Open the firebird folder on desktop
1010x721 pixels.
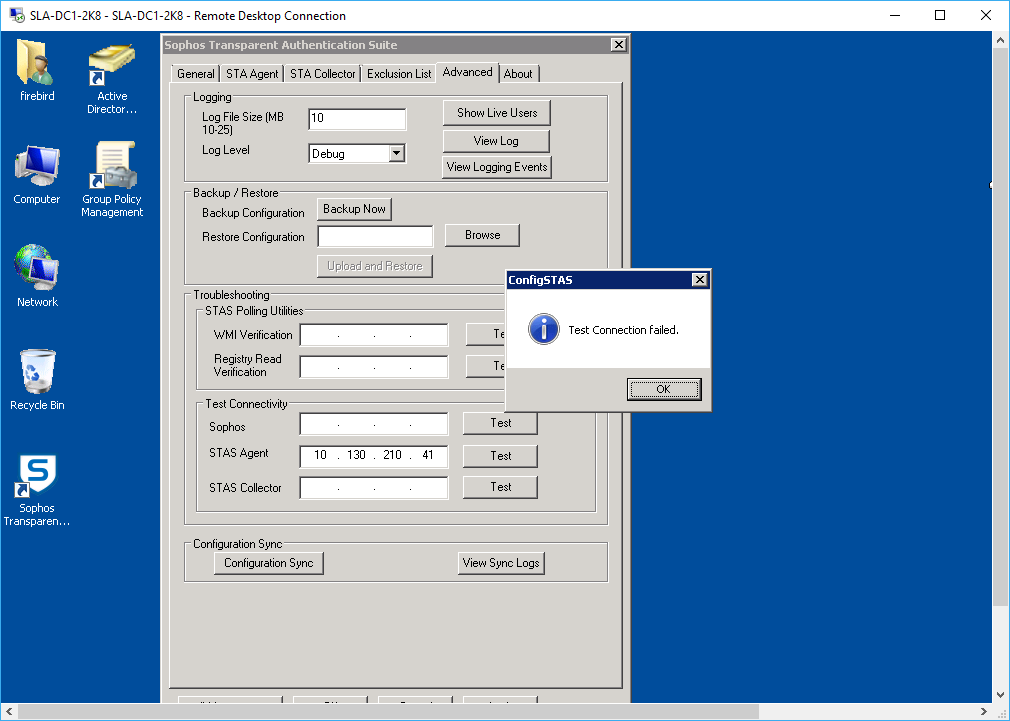tap(37, 70)
